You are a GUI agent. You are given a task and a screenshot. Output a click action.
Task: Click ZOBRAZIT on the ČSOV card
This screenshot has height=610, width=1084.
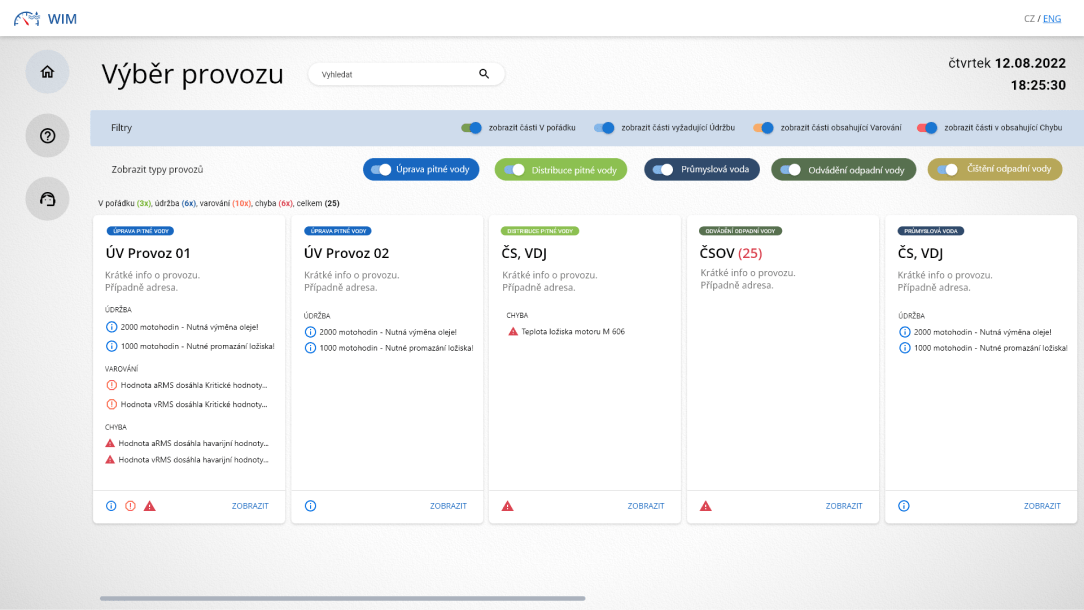(844, 506)
